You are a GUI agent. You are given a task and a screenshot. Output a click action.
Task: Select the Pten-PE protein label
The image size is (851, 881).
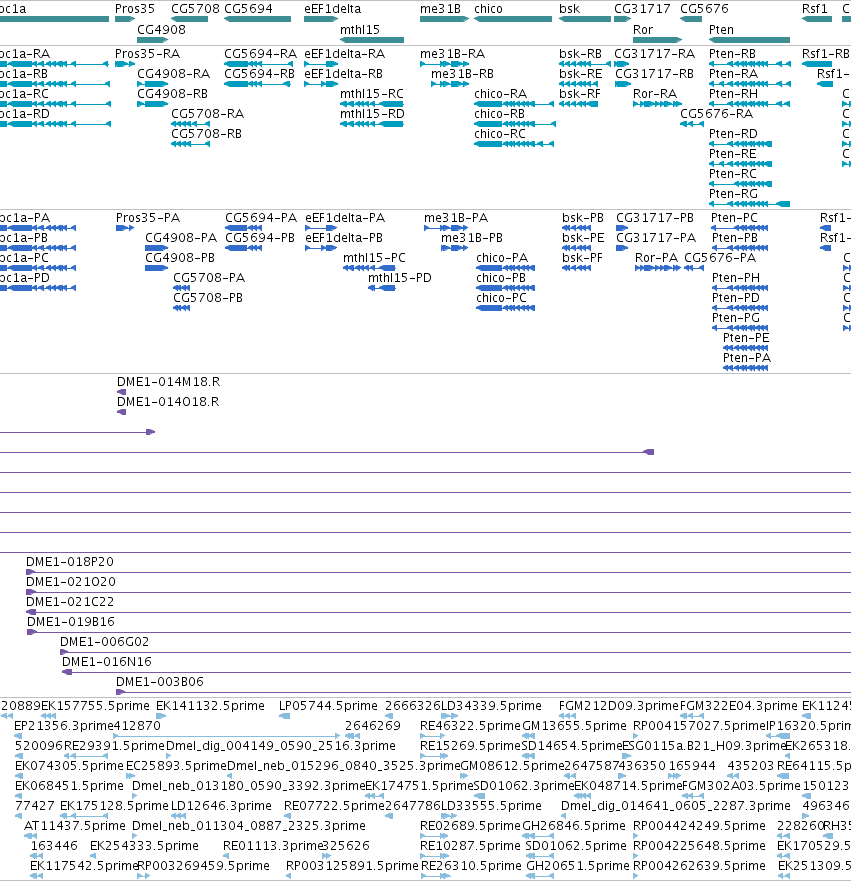click(746, 338)
